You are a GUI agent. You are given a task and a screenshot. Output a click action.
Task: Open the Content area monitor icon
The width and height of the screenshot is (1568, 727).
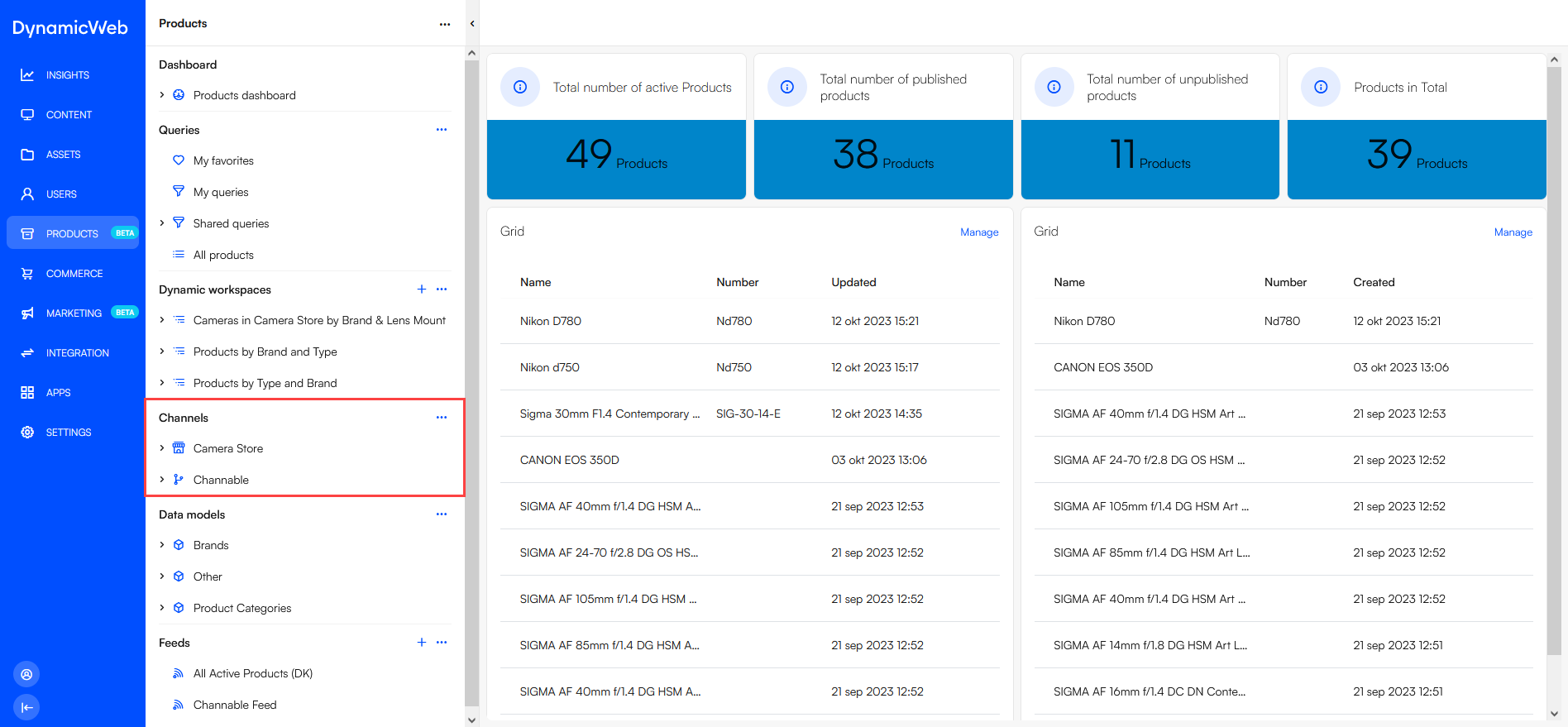[27, 115]
